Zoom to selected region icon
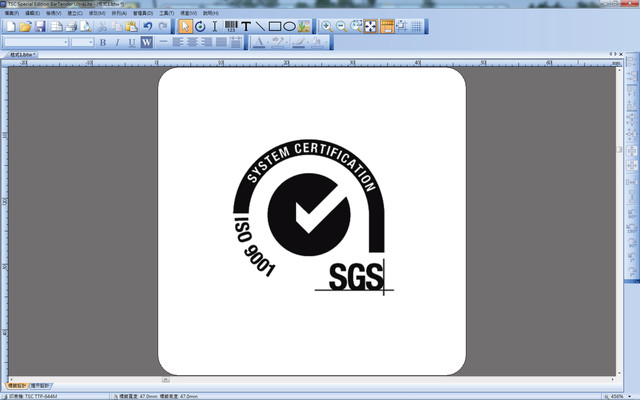 (356, 27)
